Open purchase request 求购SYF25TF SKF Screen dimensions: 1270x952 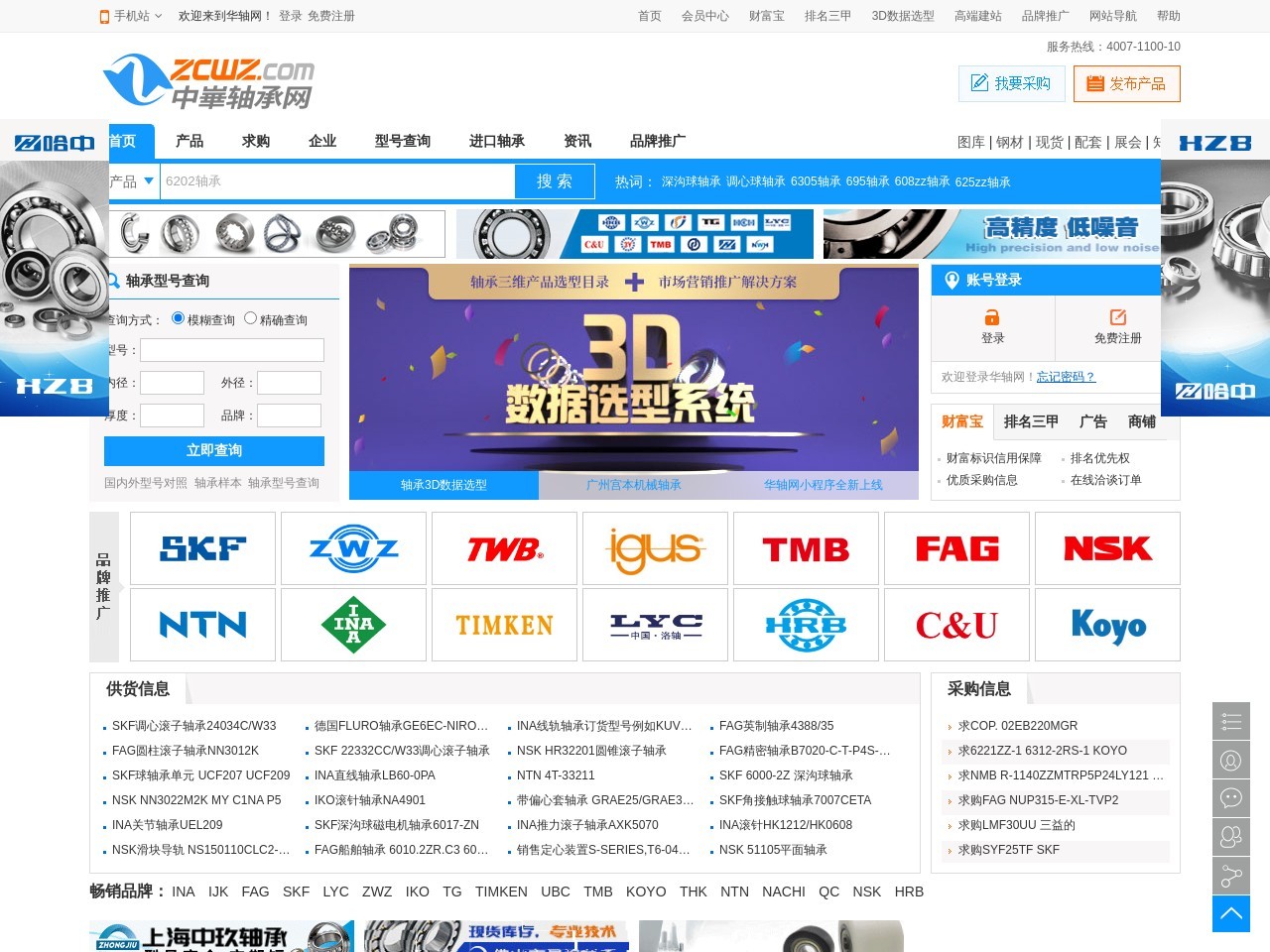[1009, 850]
